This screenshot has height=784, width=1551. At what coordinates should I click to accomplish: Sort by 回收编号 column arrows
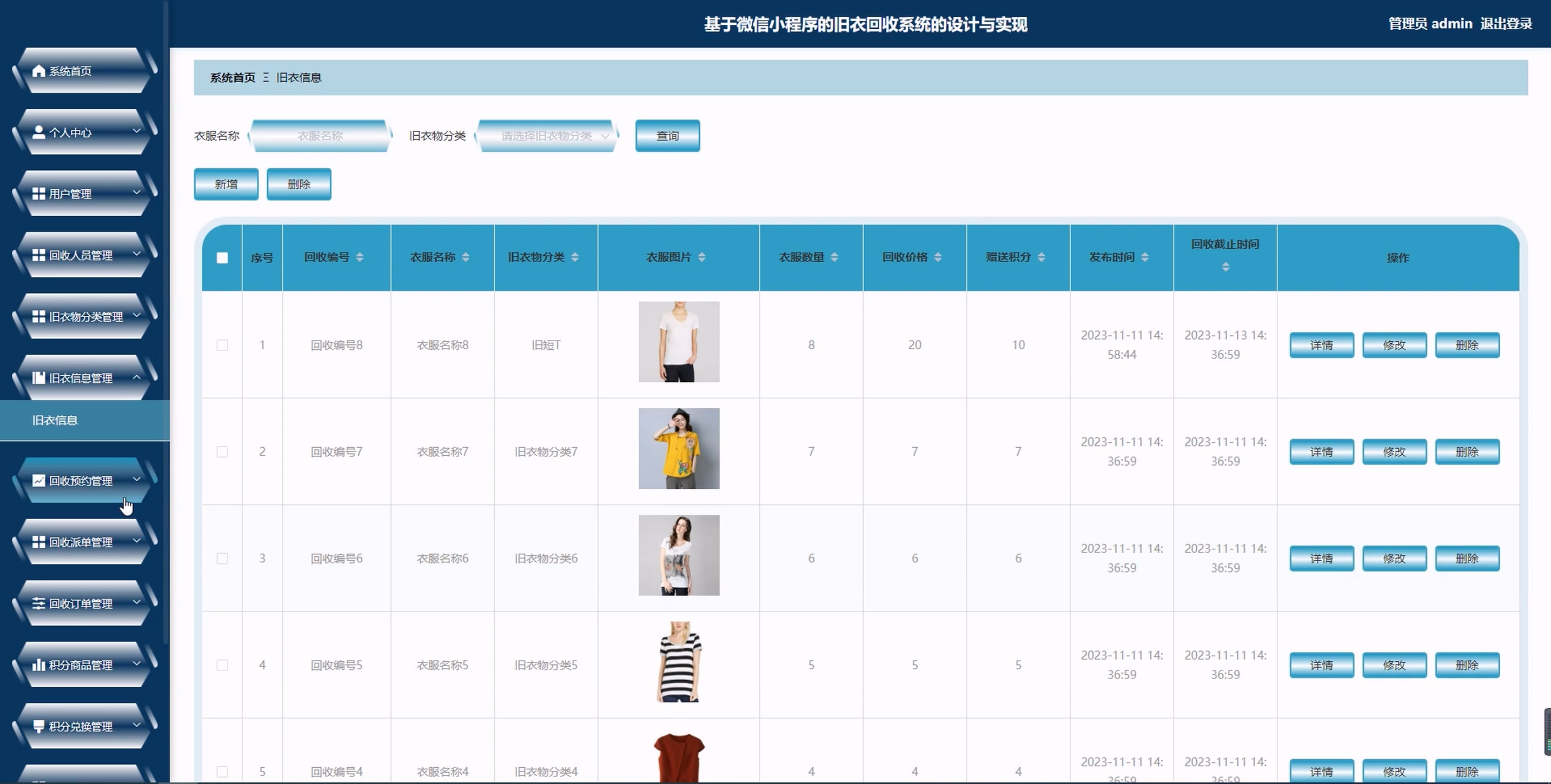pos(360,257)
